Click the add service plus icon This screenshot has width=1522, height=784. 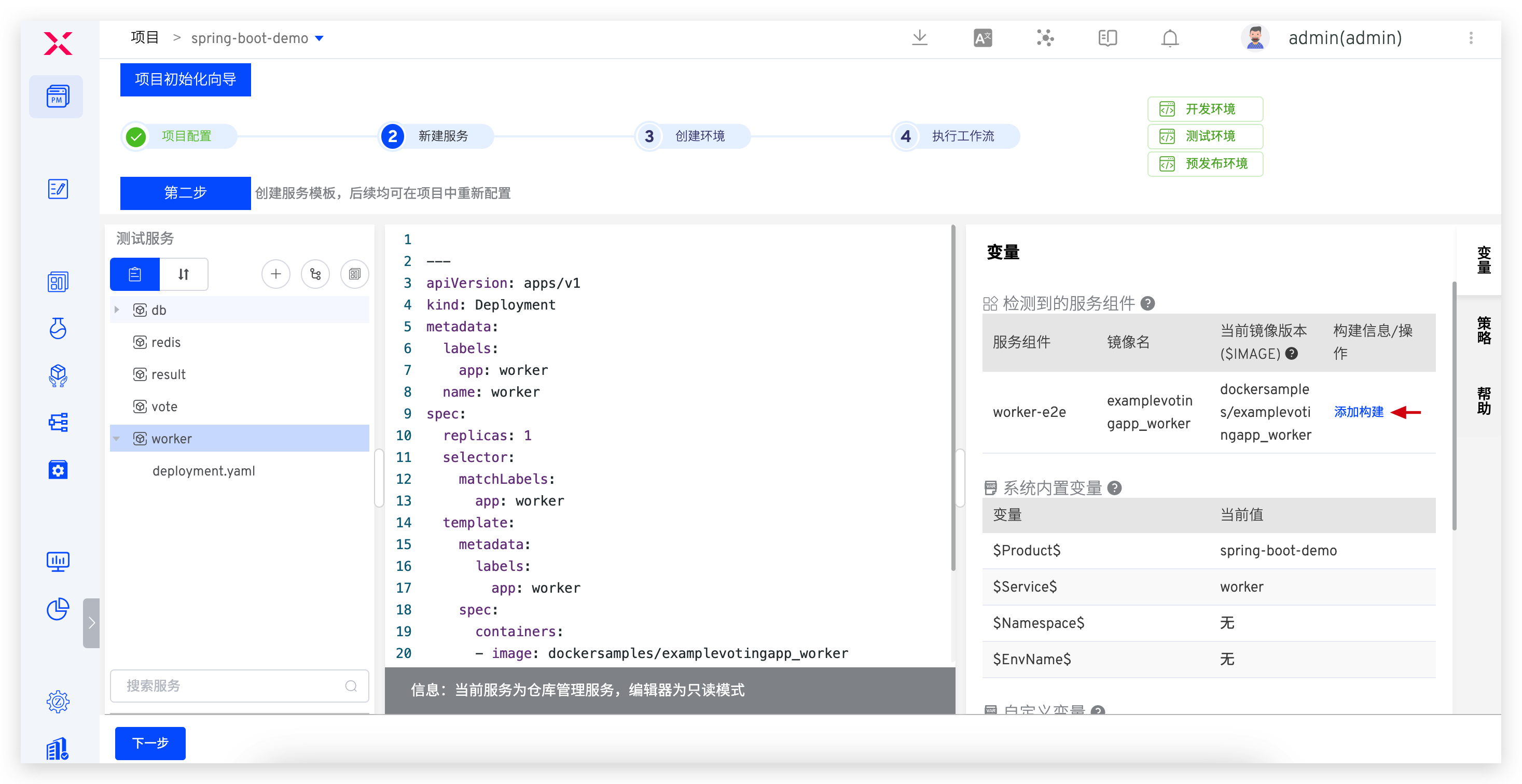pos(275,274)
